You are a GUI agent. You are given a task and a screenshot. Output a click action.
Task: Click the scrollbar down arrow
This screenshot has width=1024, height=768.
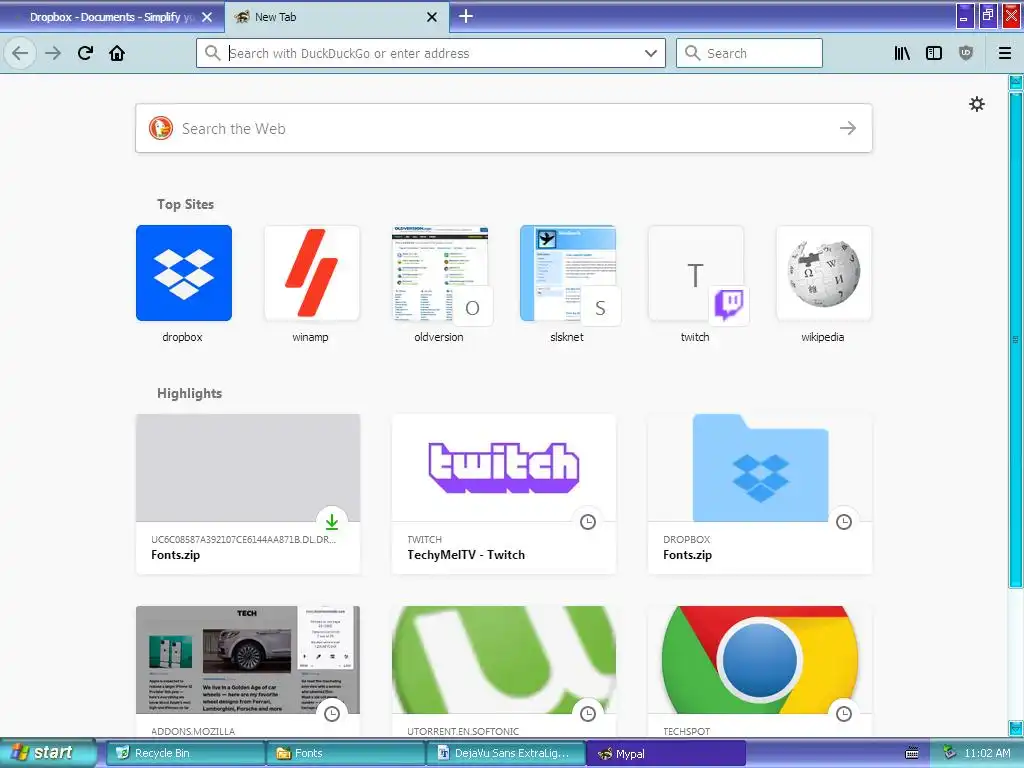[1016, 728]
